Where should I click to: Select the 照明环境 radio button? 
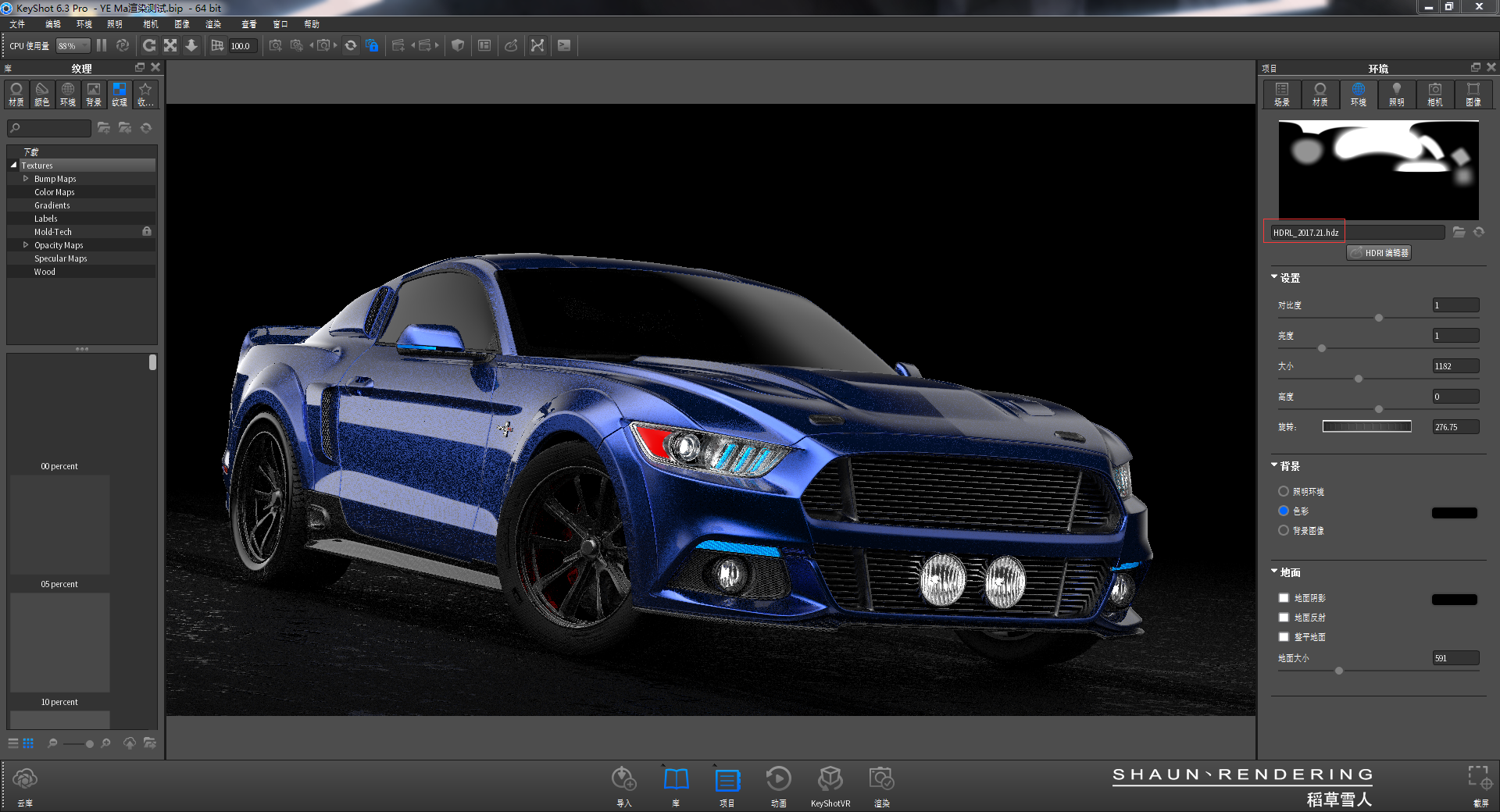(x=1282, y=492)
